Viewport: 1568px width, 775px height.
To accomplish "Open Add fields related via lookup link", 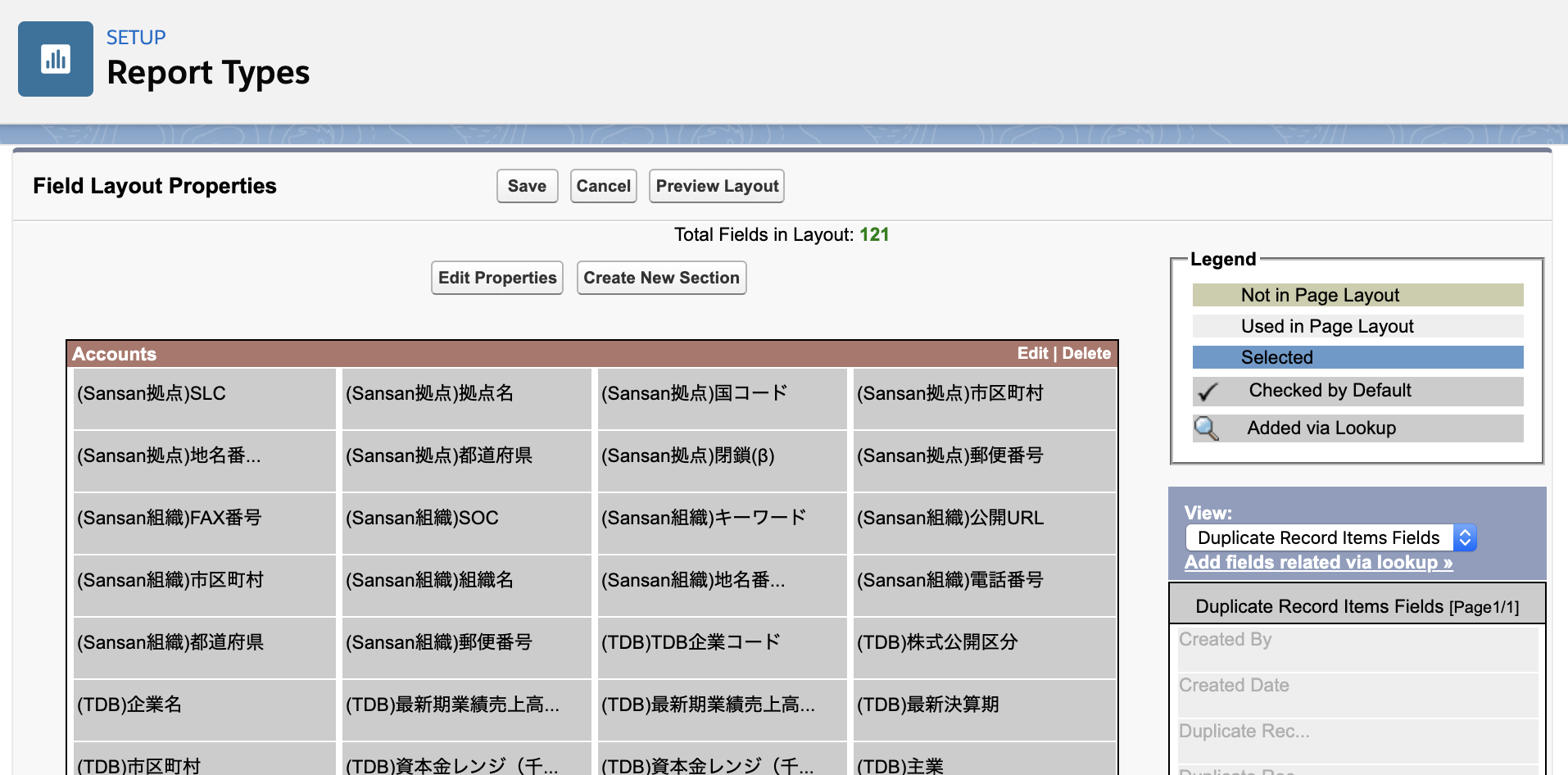I will coord(1318,563).
